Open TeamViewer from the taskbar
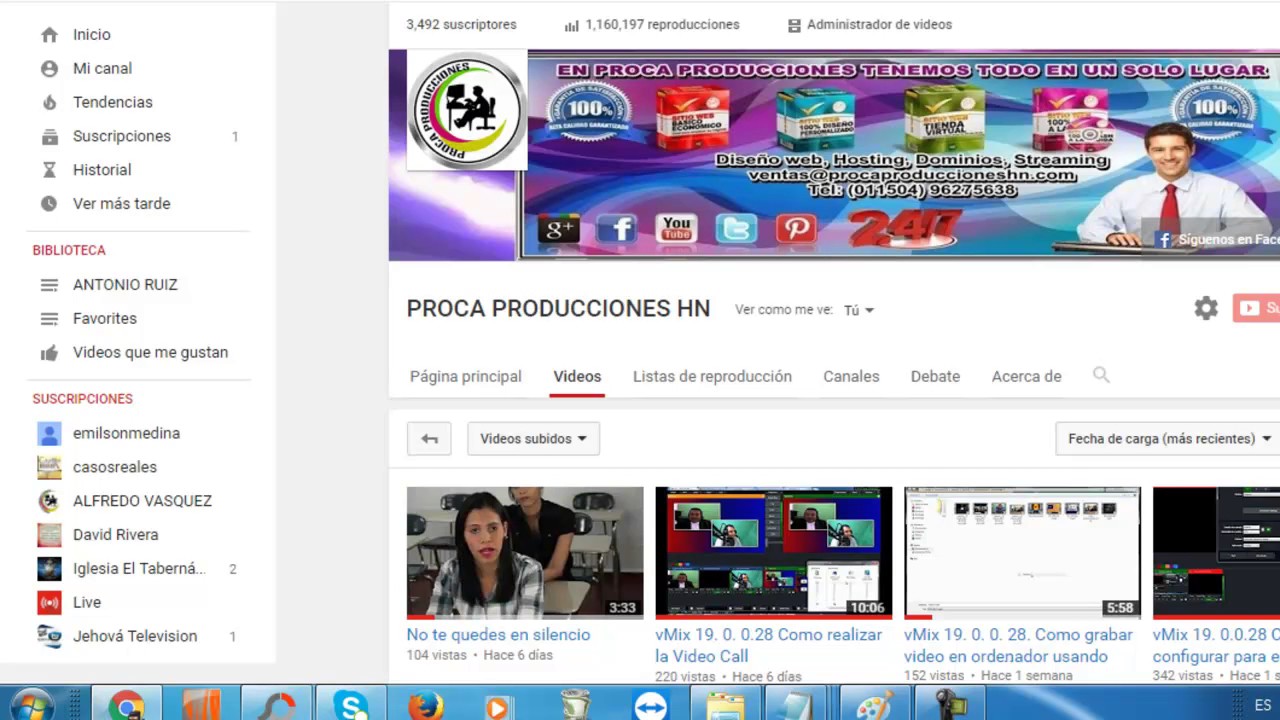The image size is (1280, 720). tap(650, 704)
